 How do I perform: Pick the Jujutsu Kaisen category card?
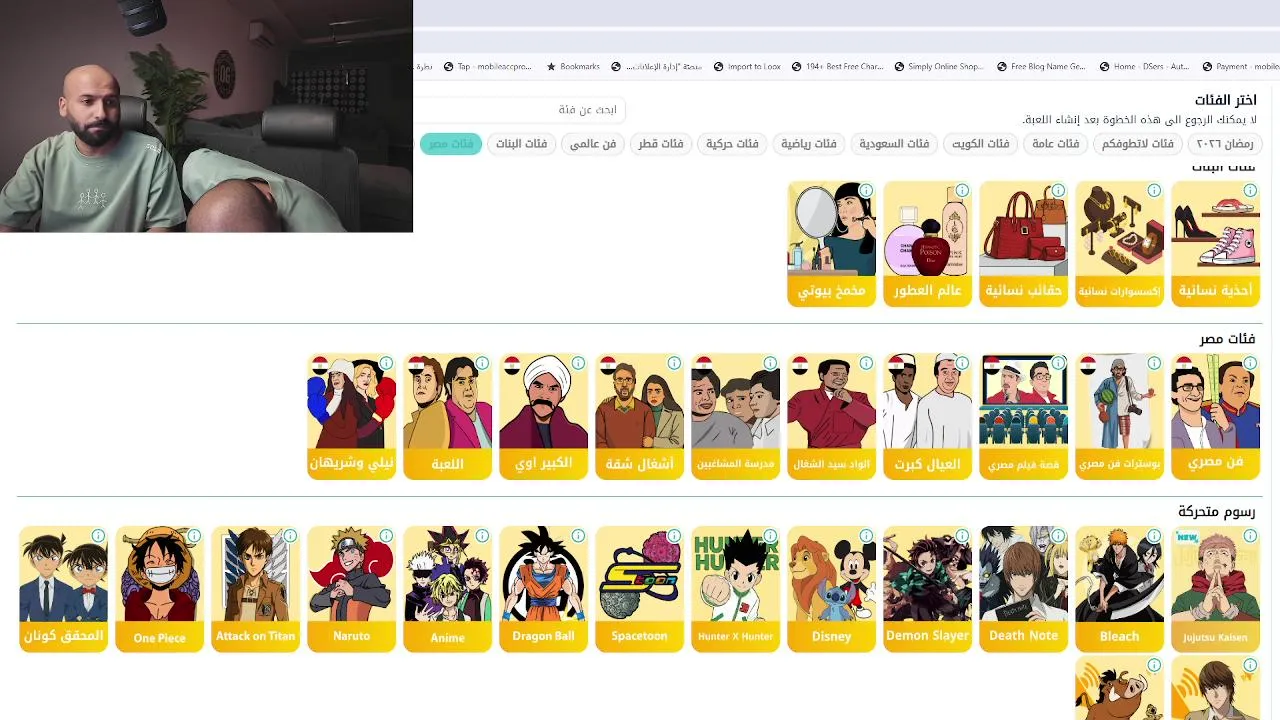coord(1215,589)
